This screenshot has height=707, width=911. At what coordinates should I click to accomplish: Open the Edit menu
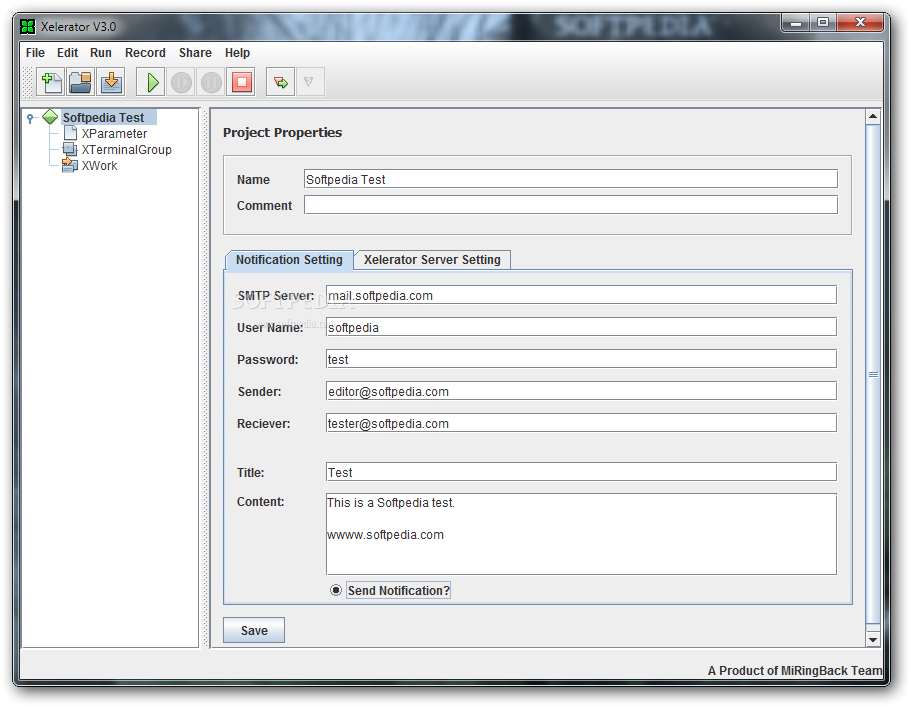tap(67, 53)
